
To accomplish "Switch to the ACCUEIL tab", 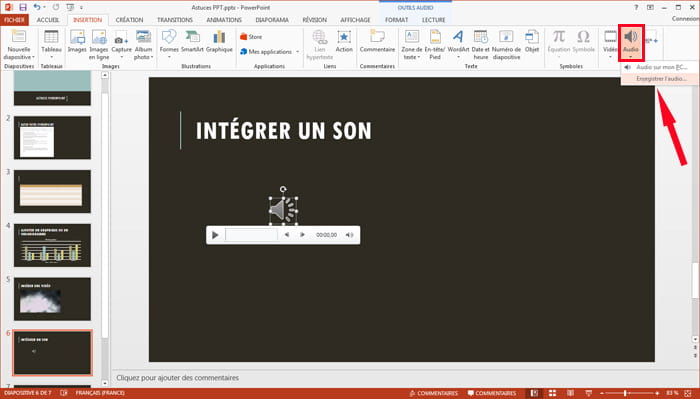I will 48,20.
